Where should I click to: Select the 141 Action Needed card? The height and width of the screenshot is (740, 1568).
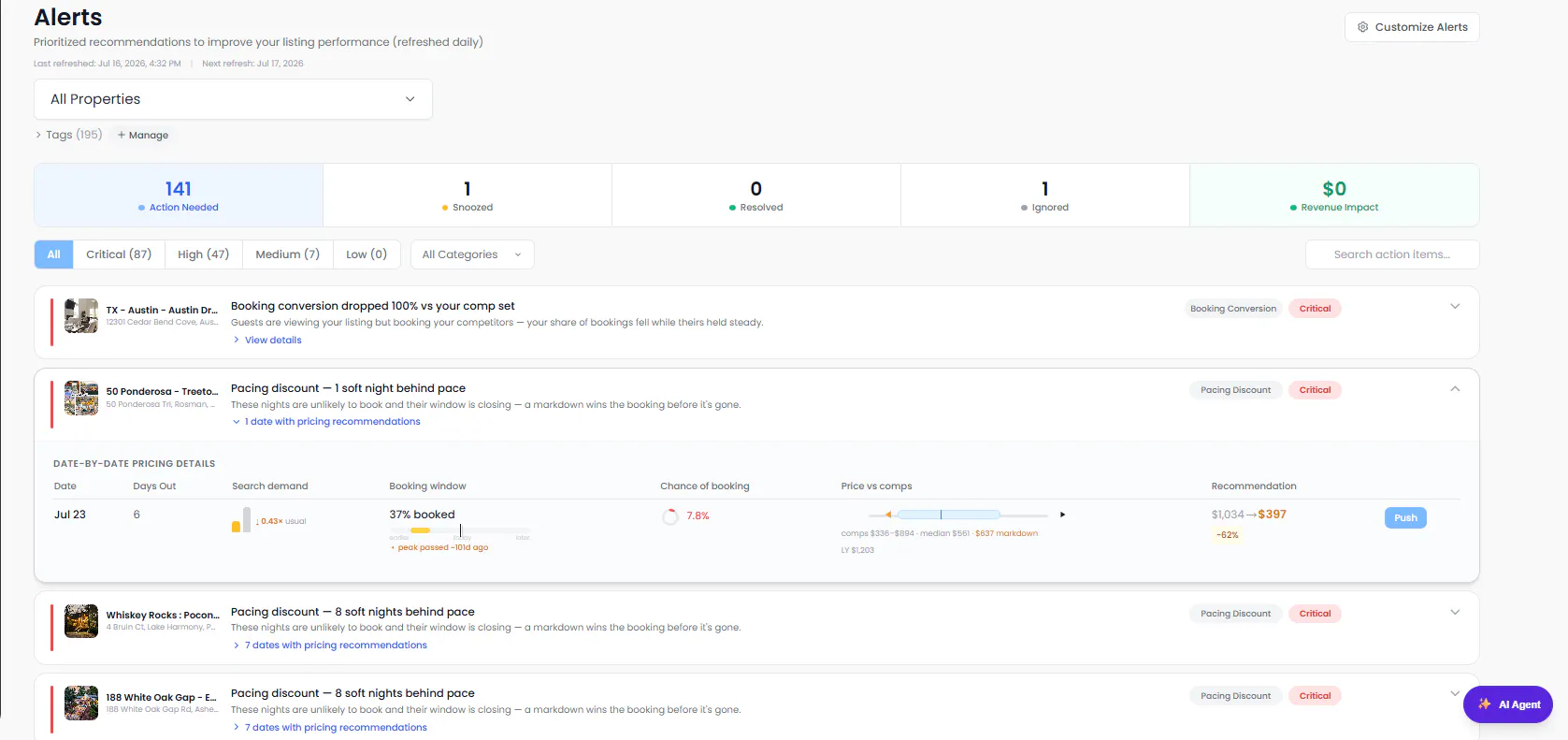(179, 196)
